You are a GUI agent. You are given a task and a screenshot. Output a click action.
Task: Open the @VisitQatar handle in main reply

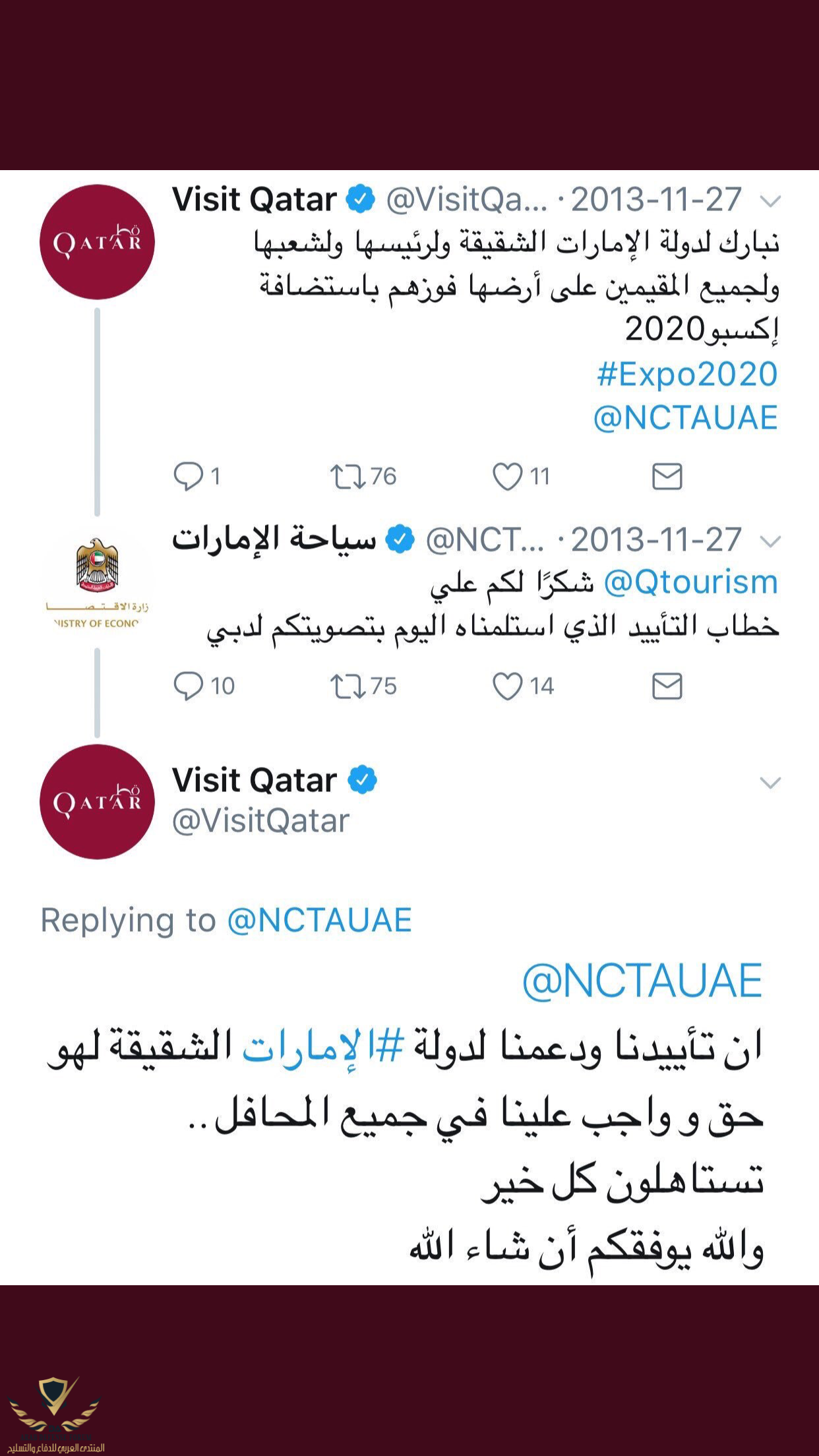click(x=260, y=821)
